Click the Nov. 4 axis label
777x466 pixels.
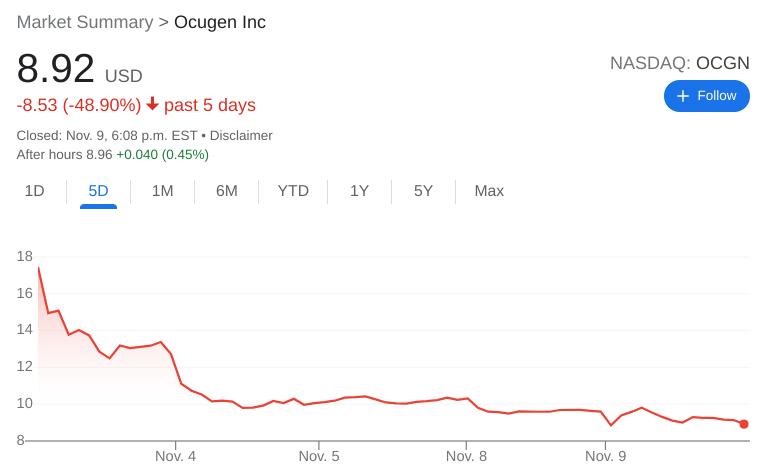(x=175, y=456)
